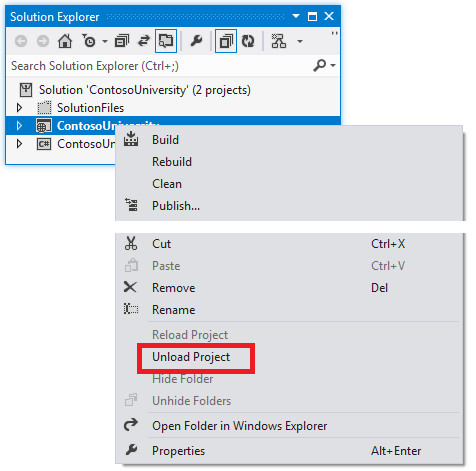Click the Paste clipboard icon

point(131,265)
